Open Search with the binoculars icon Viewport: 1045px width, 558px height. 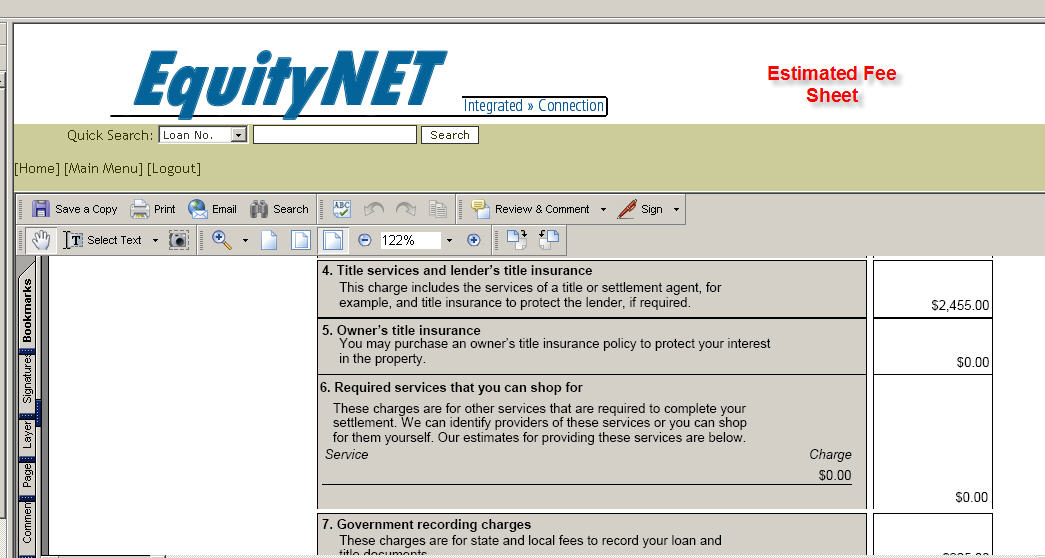(259, 209)
